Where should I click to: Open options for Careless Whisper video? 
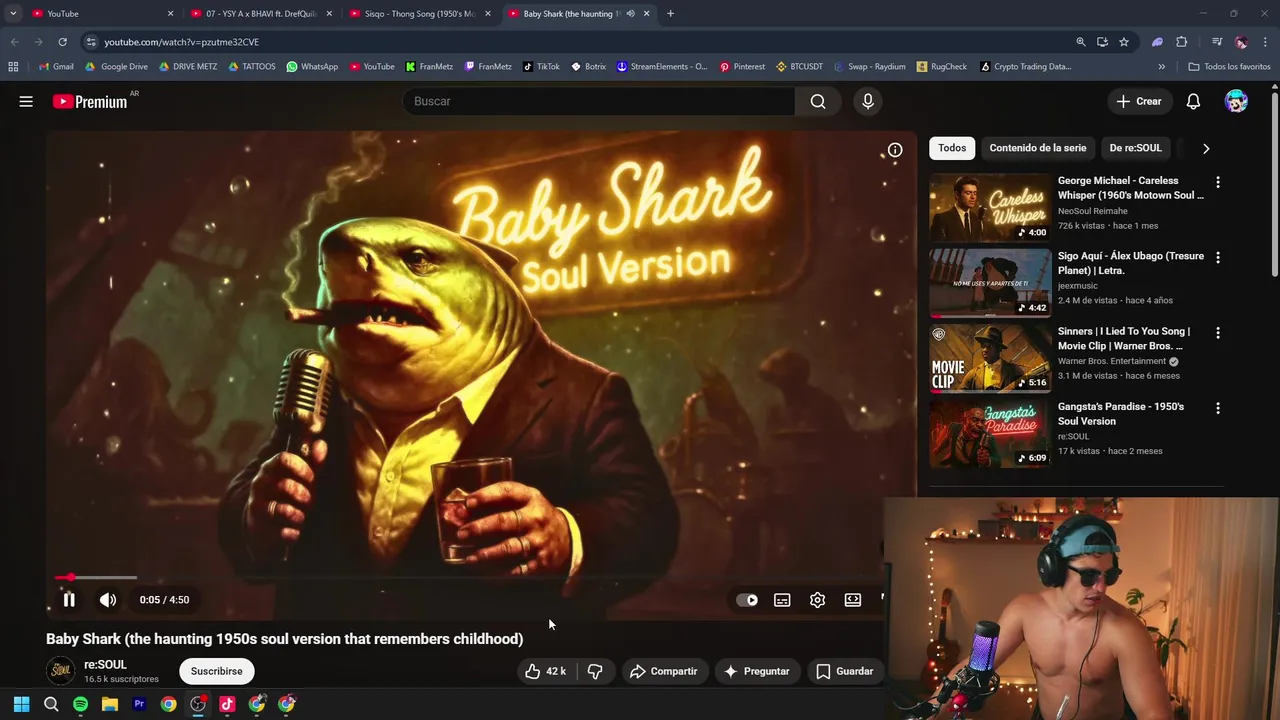1217,182
